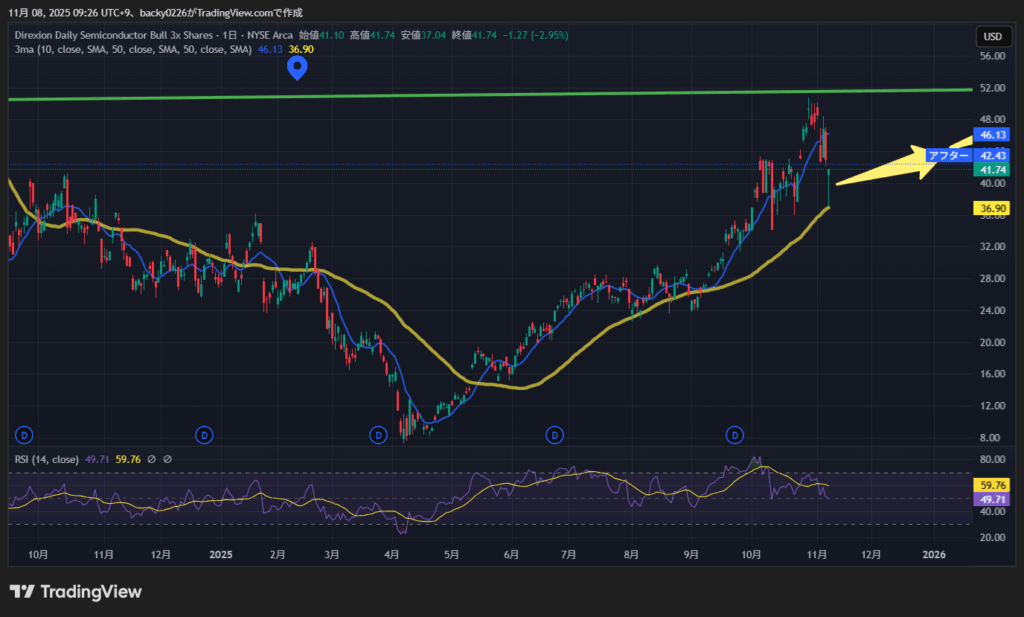Click the yellow 36.90 axis price tag
The height and width of the screenshot is (617, 1024).
992,208
